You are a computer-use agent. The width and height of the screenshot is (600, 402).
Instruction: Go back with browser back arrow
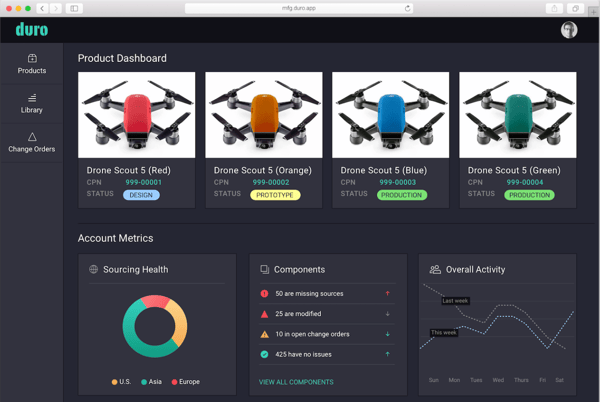pos(42,8)
